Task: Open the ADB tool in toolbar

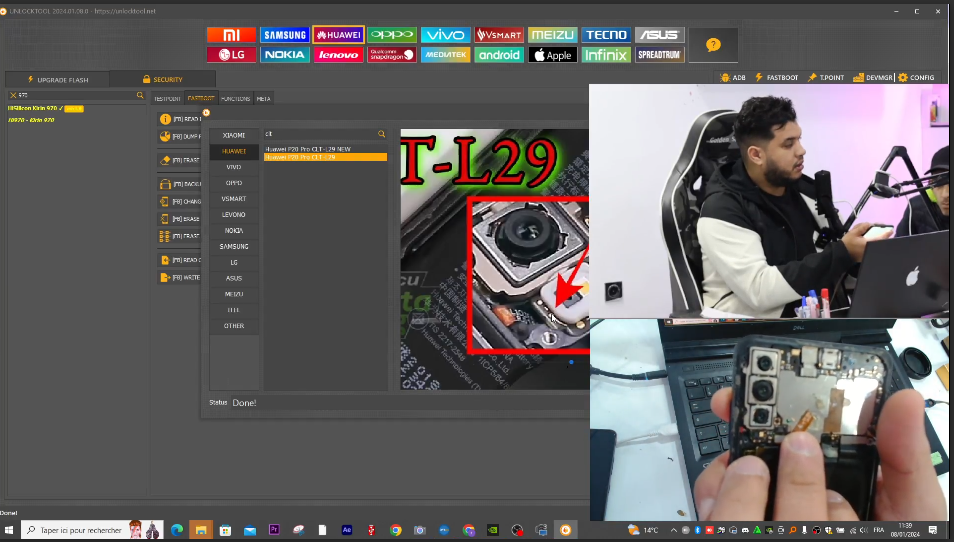Action: click(x=733, y=77)
